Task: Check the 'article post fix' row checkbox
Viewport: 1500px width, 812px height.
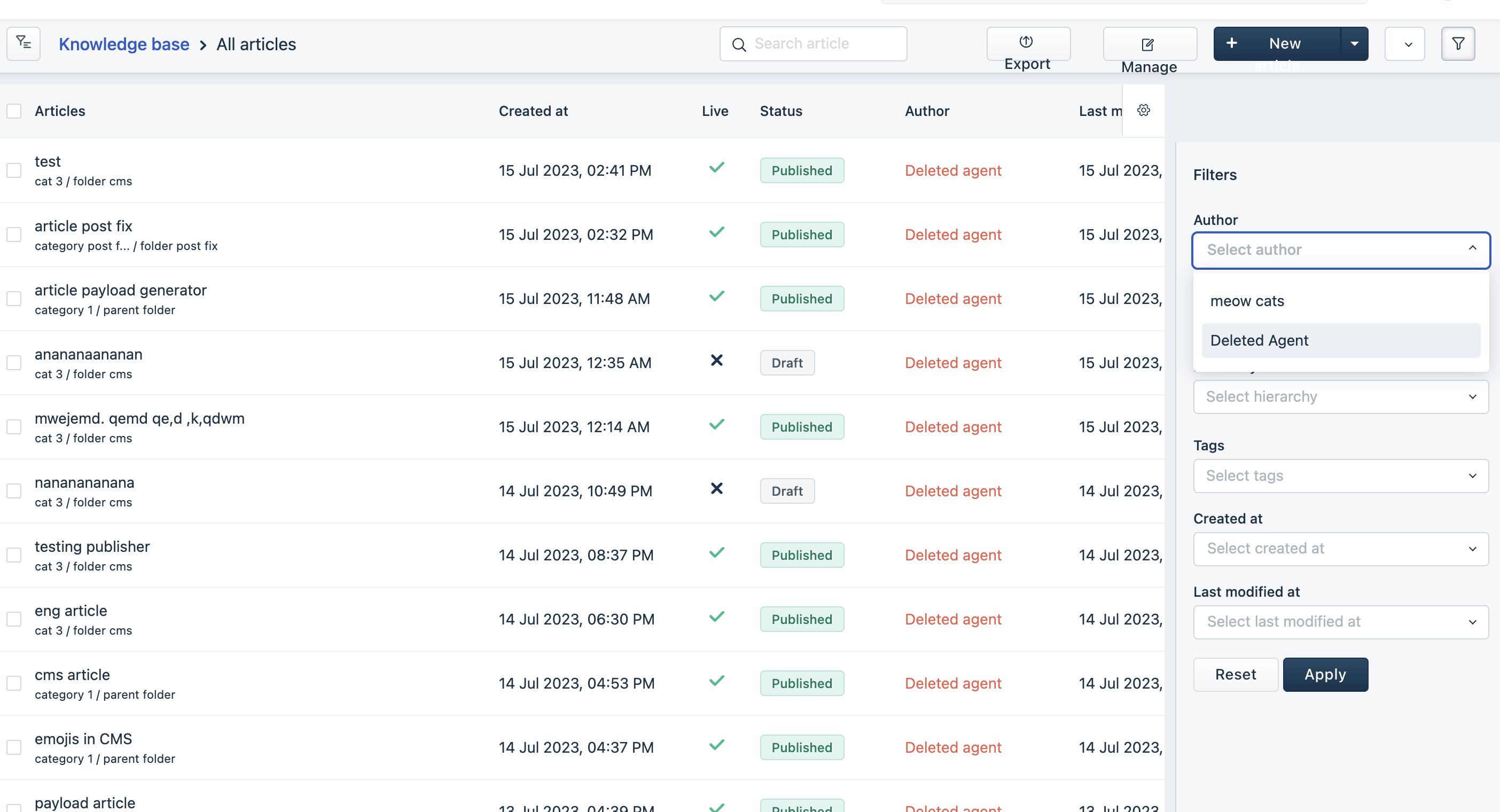Action: pyautogui.click(x=14, y=235)
